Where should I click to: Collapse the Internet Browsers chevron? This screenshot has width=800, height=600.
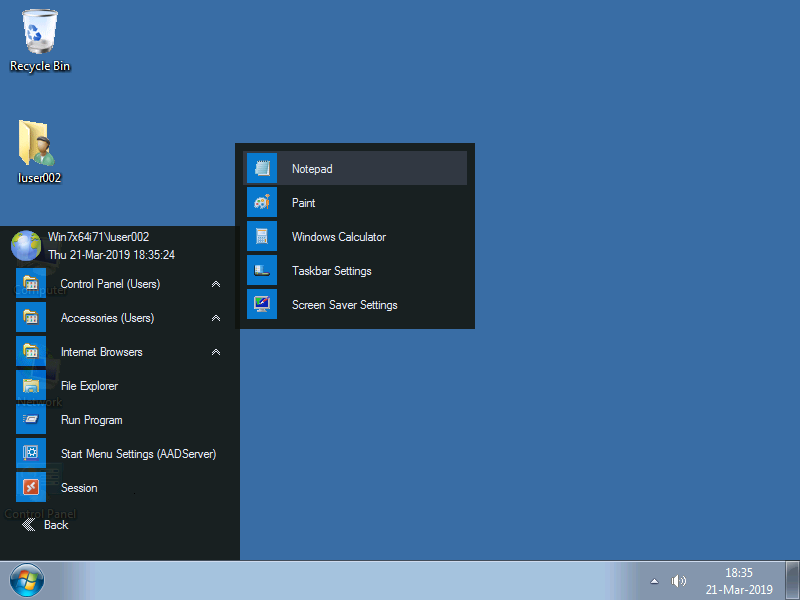click(216, 352)
